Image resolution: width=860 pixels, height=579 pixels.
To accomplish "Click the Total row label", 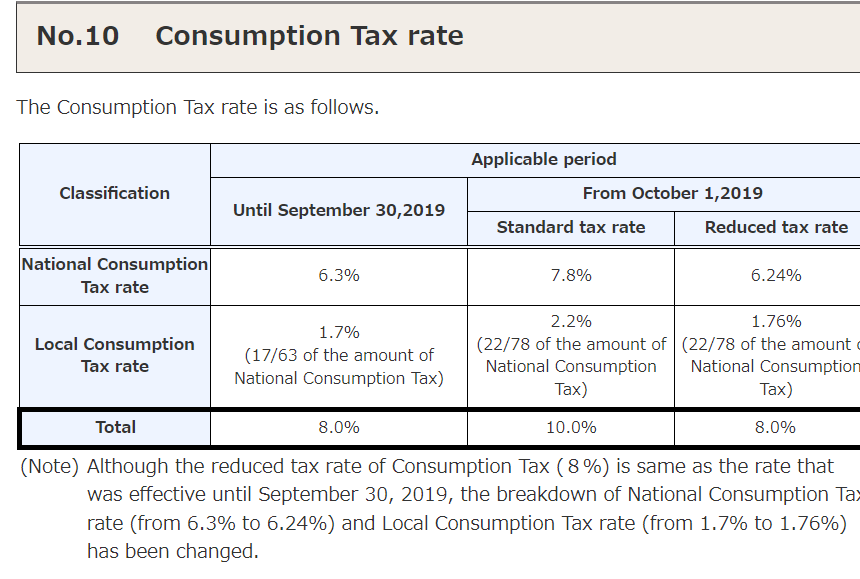I will (115, 427).
